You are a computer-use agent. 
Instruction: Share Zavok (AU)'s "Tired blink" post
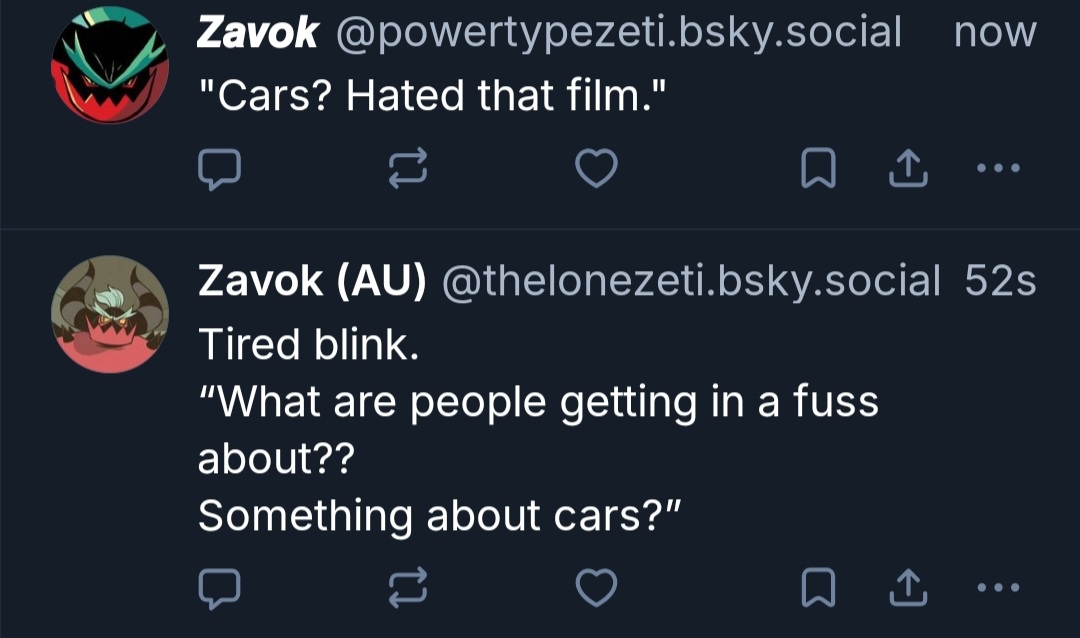(908, 588)
